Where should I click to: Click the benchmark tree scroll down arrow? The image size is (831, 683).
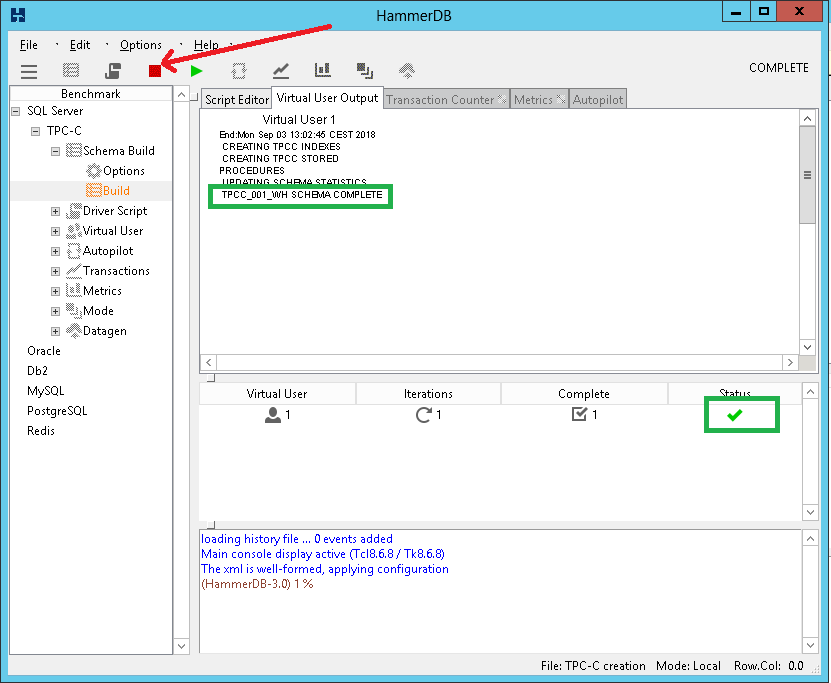(181, 646)
